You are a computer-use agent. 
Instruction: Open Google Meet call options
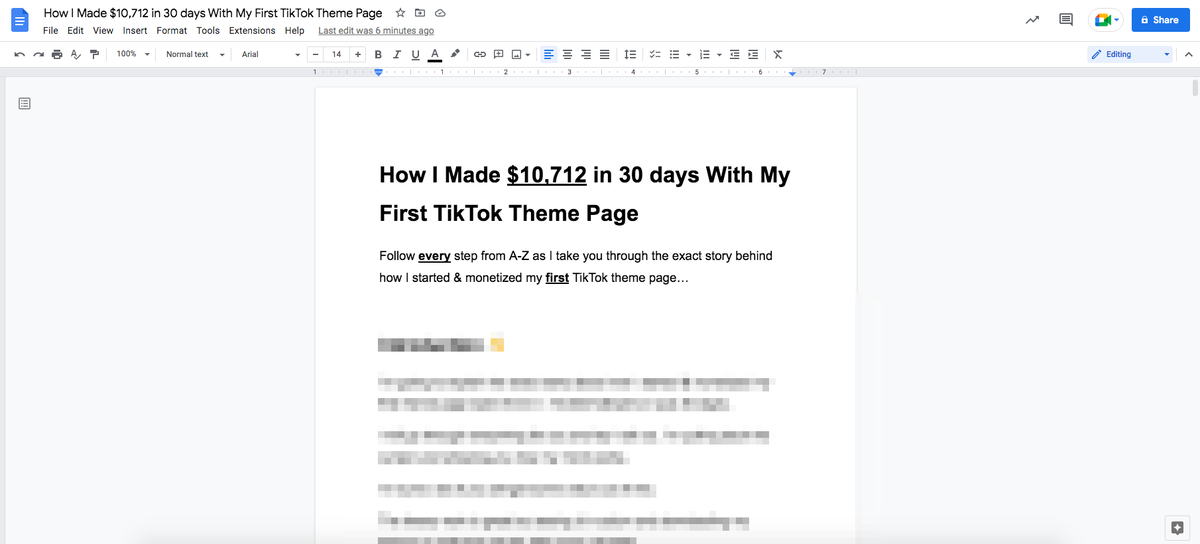(x=1106, y=20)
